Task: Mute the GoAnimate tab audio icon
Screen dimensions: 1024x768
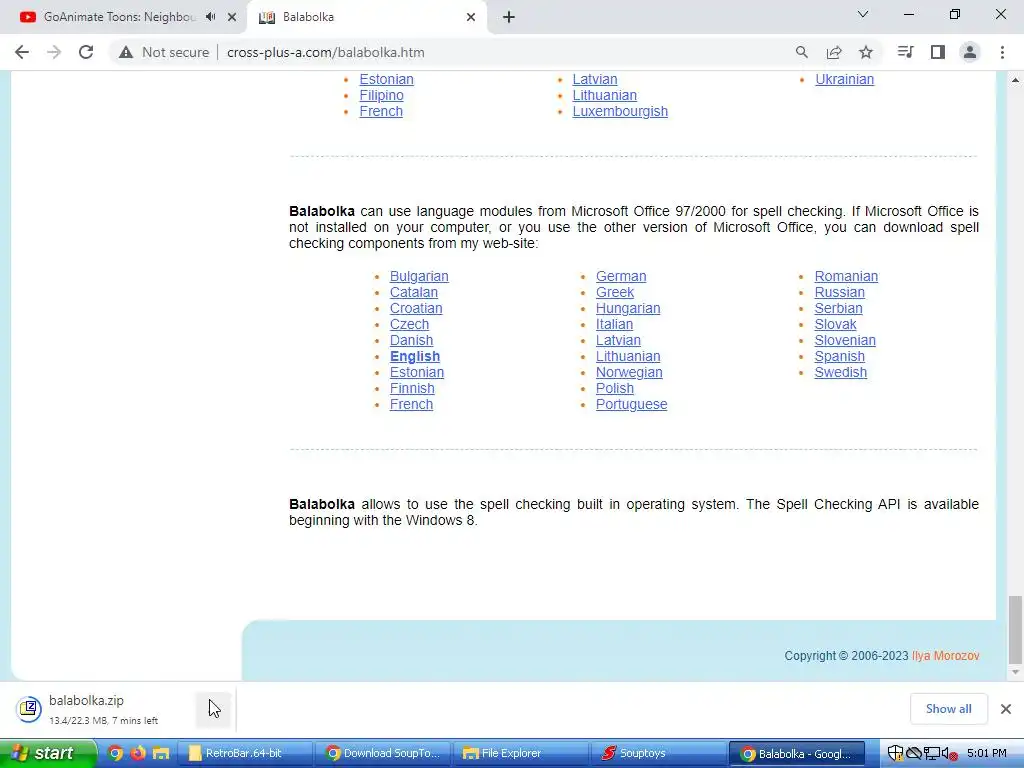Action: coord(210,17)
